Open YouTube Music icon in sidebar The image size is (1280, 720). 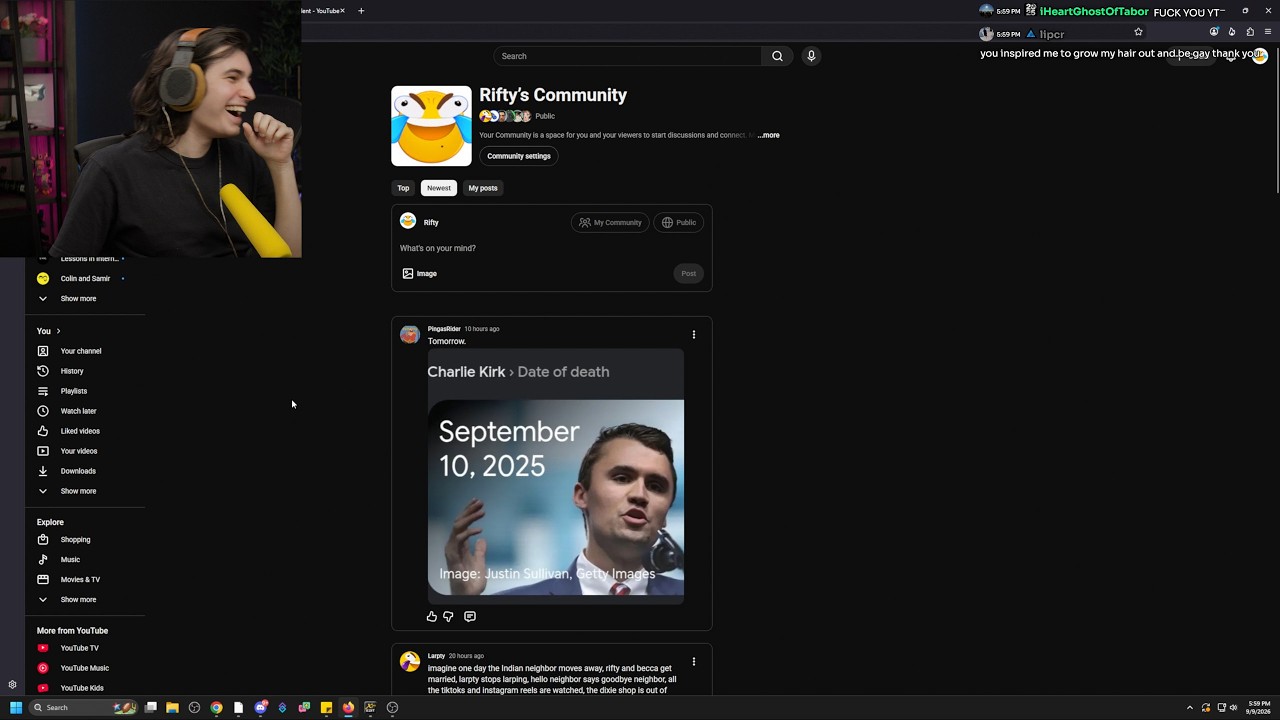pos(43,668)
